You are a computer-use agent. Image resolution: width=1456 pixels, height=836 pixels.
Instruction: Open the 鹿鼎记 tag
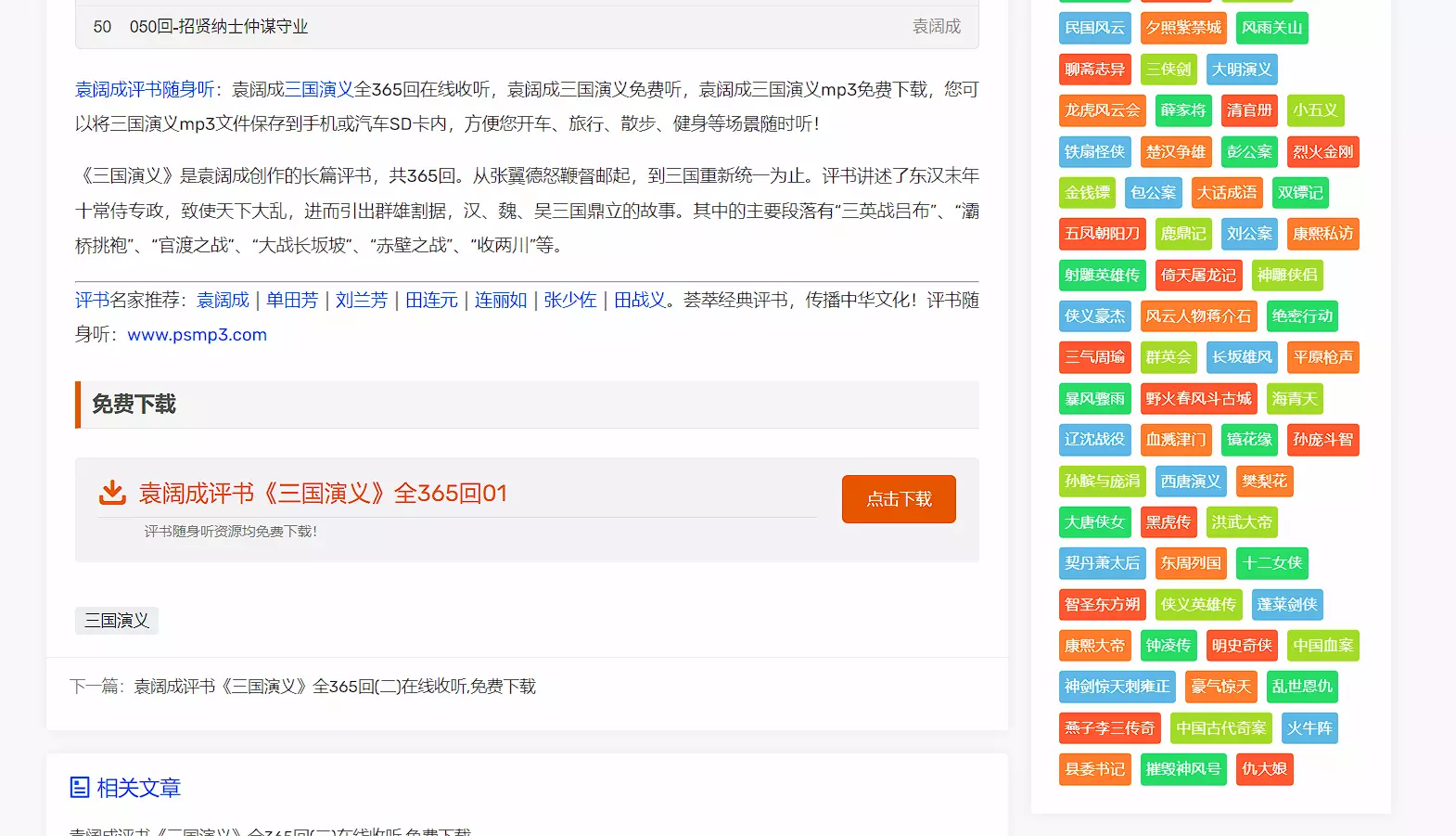1182,234
